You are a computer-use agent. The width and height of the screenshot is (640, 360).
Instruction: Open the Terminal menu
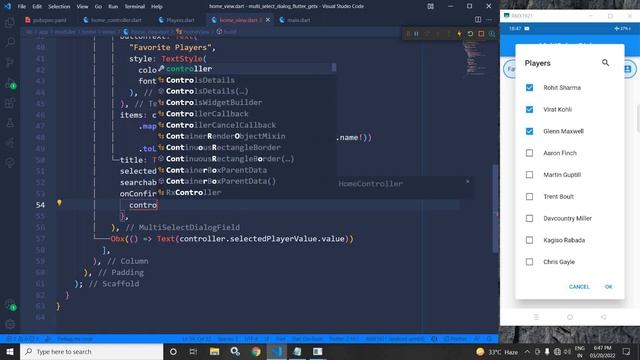click(x=135, y=7)
